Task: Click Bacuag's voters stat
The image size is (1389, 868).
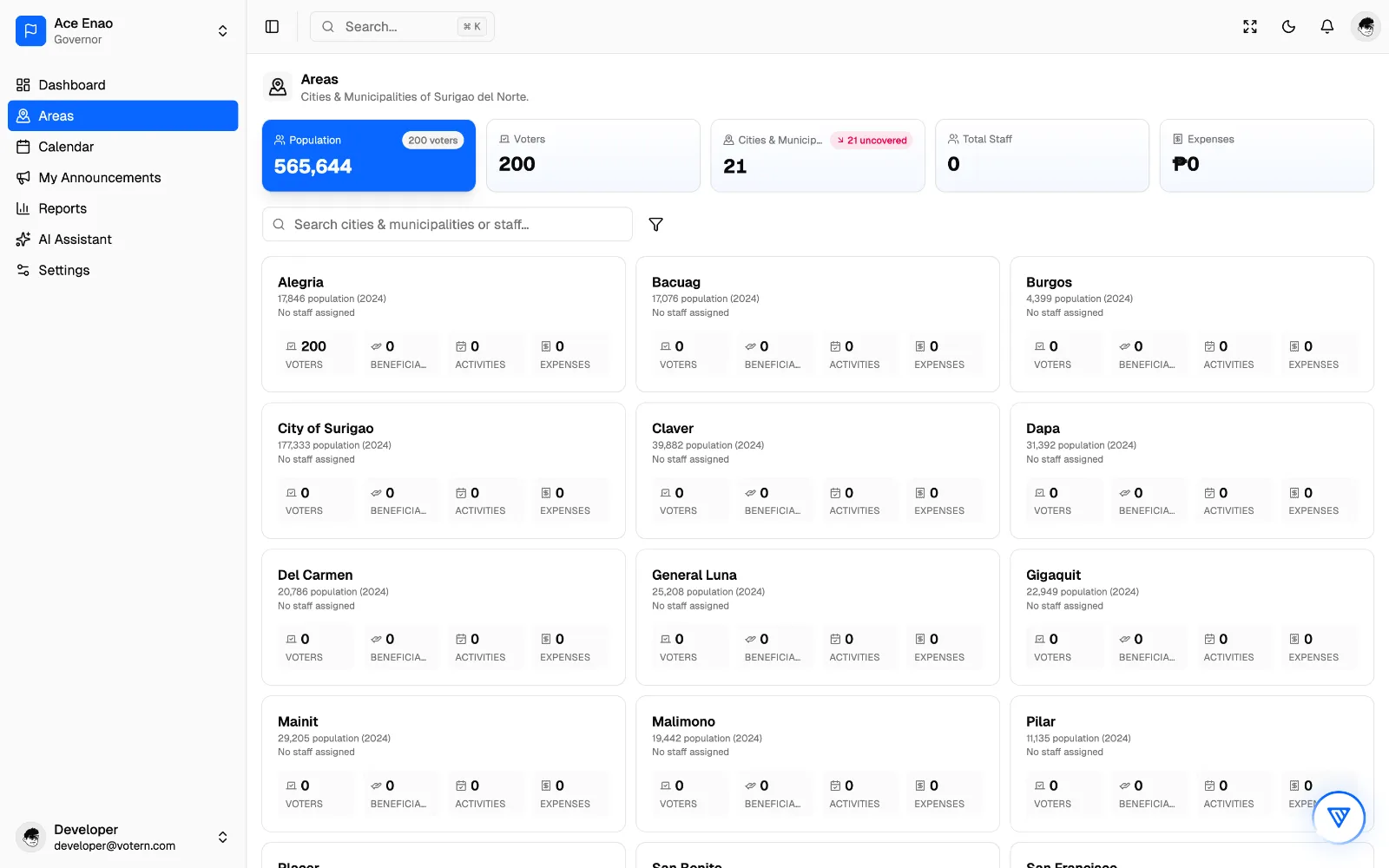Action: point(690,354)
